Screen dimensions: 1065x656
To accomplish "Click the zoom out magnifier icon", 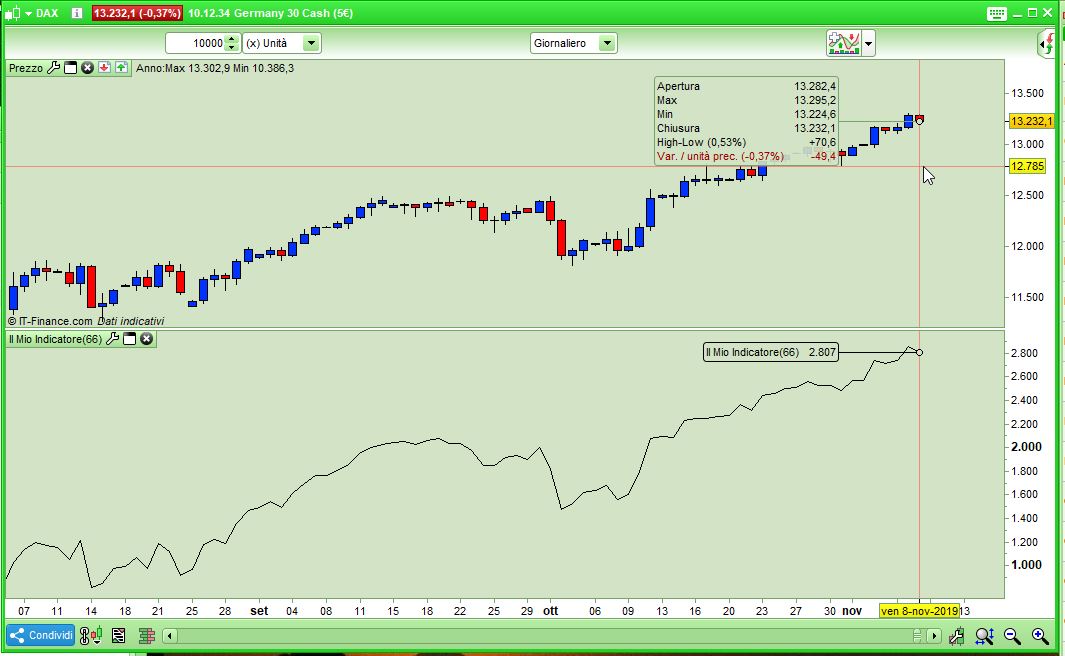I will pos(1012,636).
